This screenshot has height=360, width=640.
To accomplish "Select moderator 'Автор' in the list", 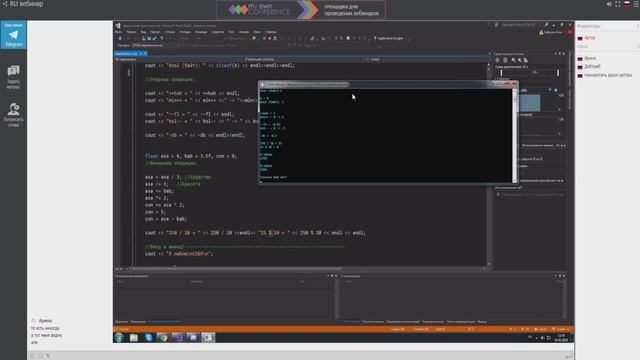I will tap(589, 38).
